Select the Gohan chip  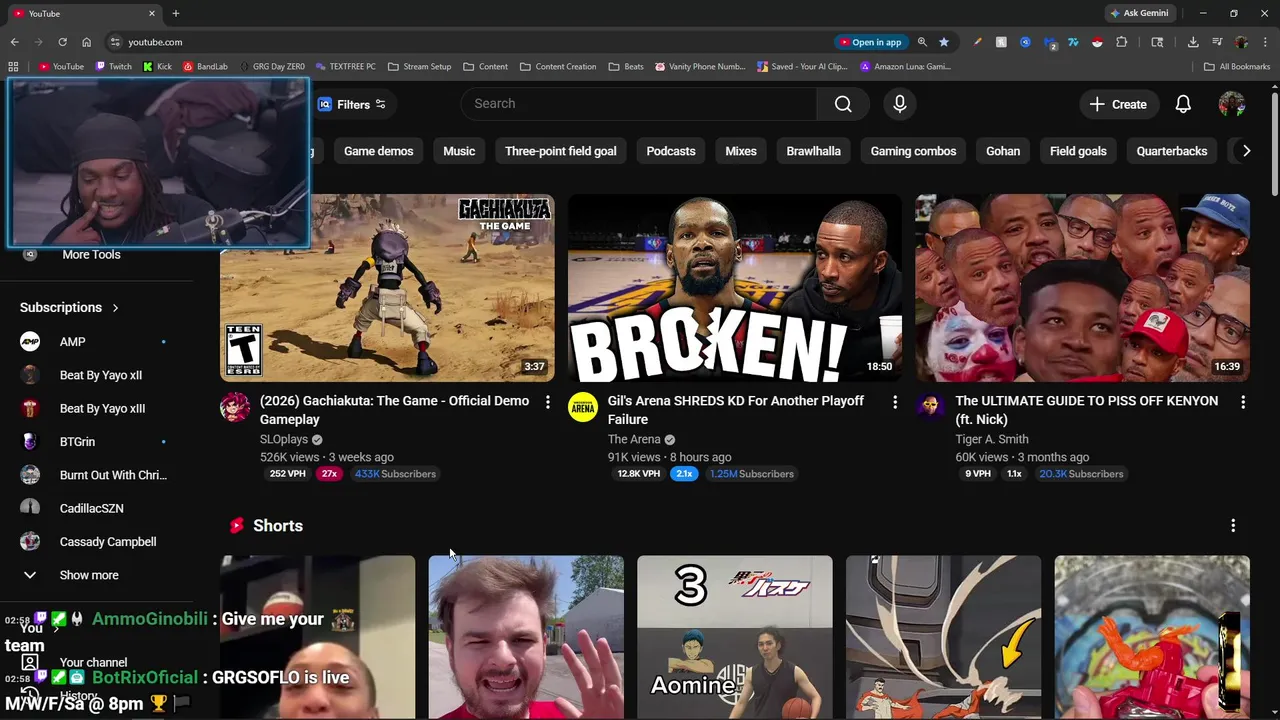click(x=1003, y=151)
